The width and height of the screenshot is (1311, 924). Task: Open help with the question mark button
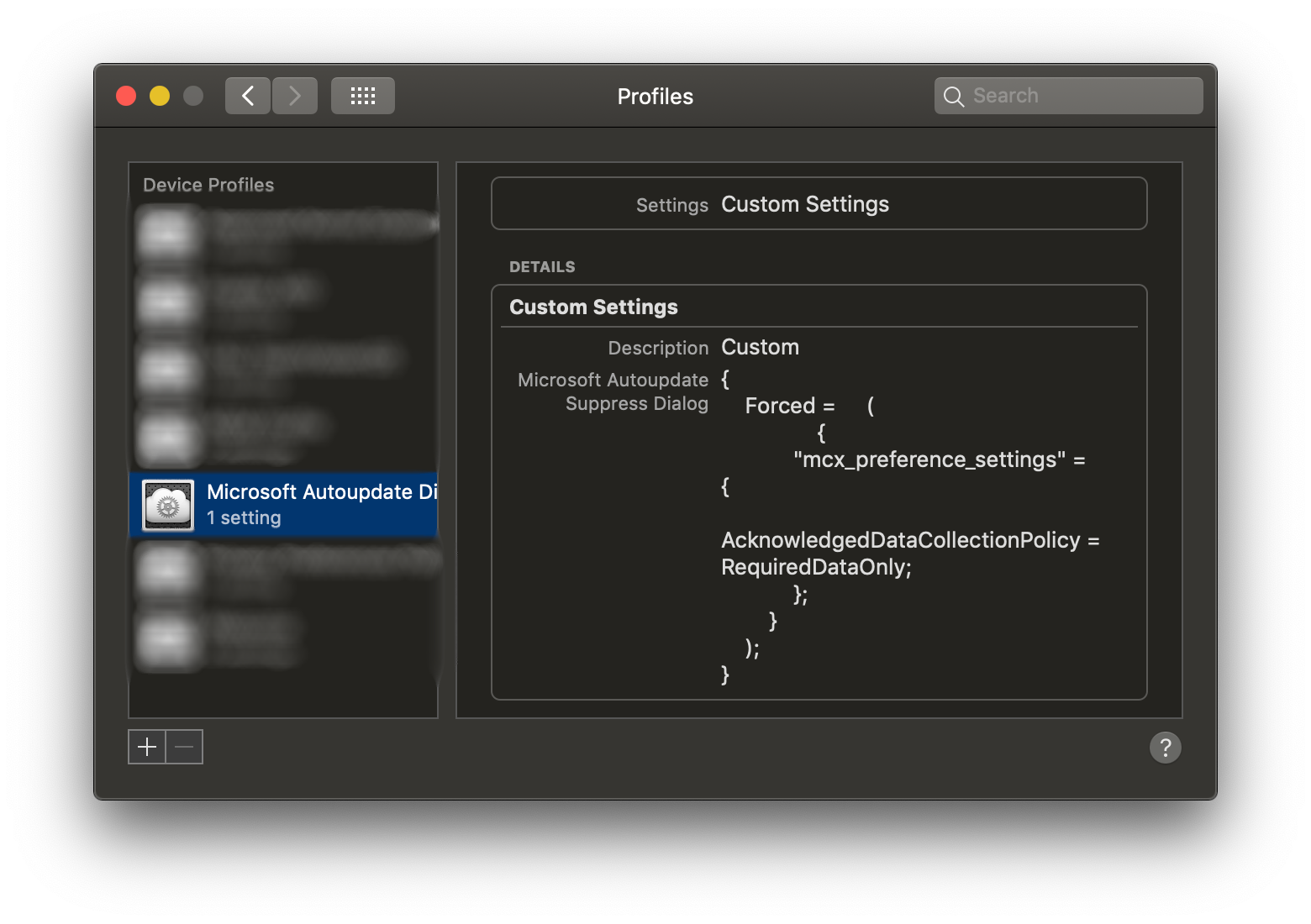pyautogui.click(x=1166, y=748)
